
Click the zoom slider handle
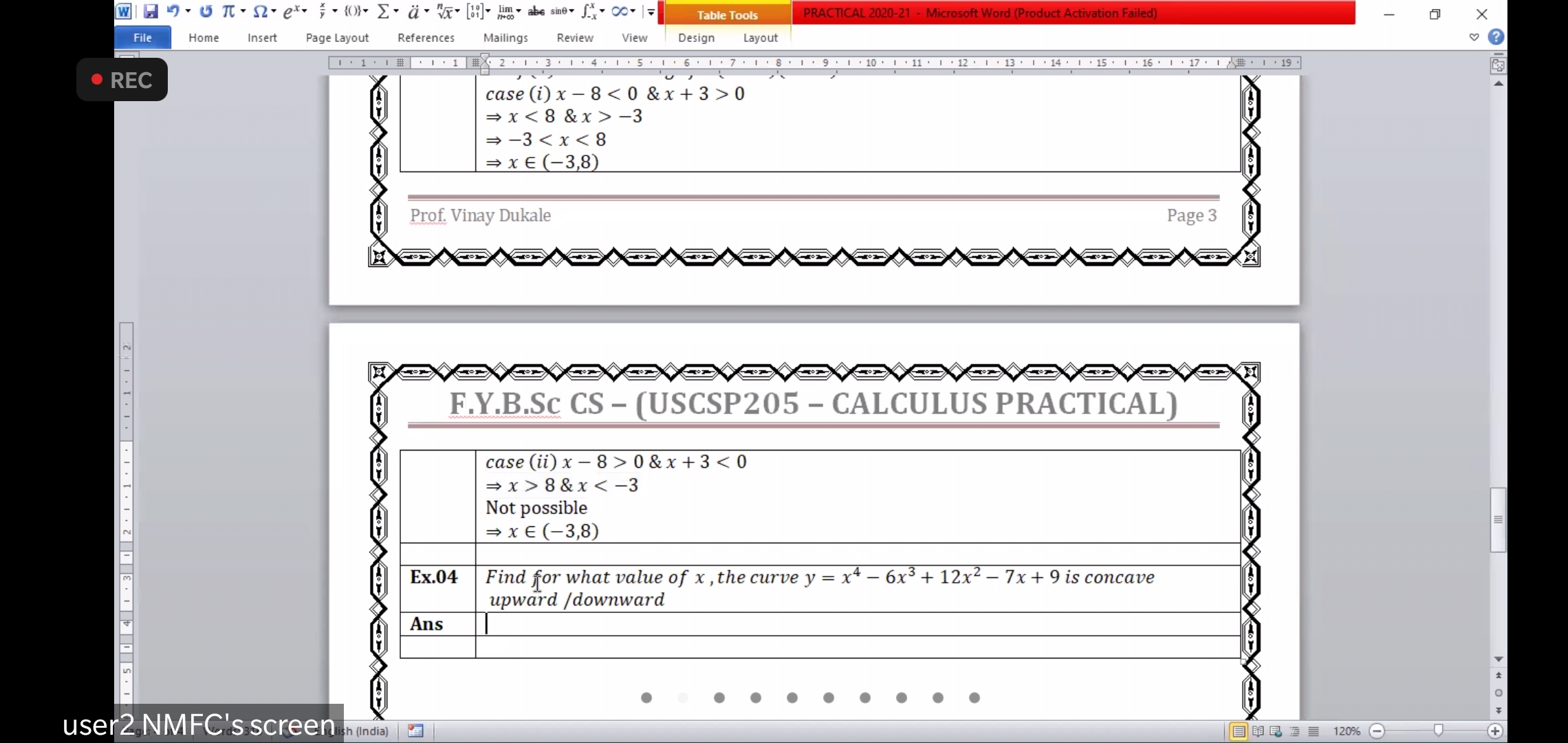(1438, 731)
